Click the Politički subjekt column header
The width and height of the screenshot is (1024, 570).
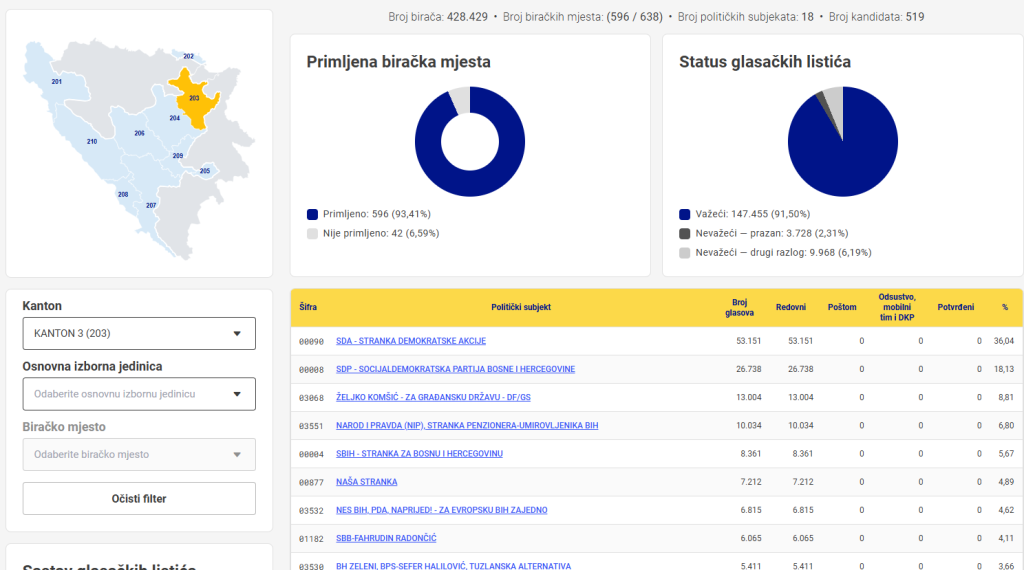[521, 307]
